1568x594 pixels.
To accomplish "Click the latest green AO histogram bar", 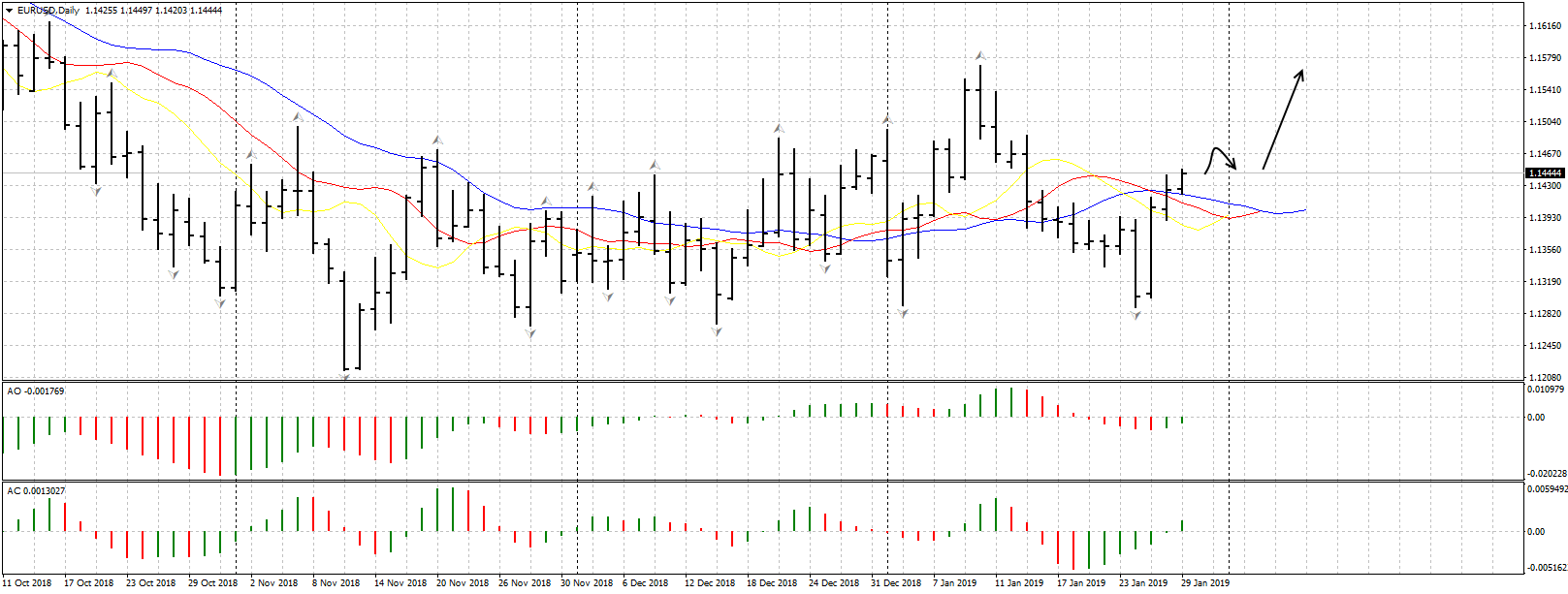I will tap(1183, 420).
